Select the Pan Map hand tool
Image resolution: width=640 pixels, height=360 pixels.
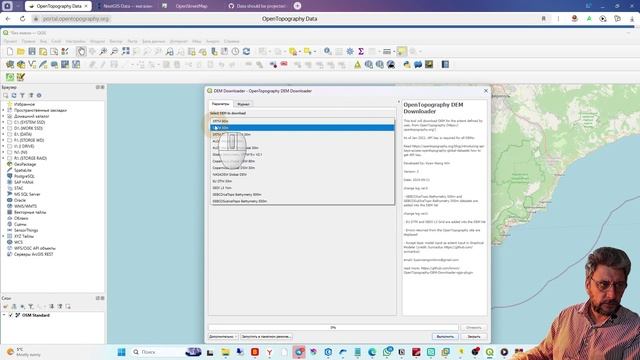coord(81,51)
